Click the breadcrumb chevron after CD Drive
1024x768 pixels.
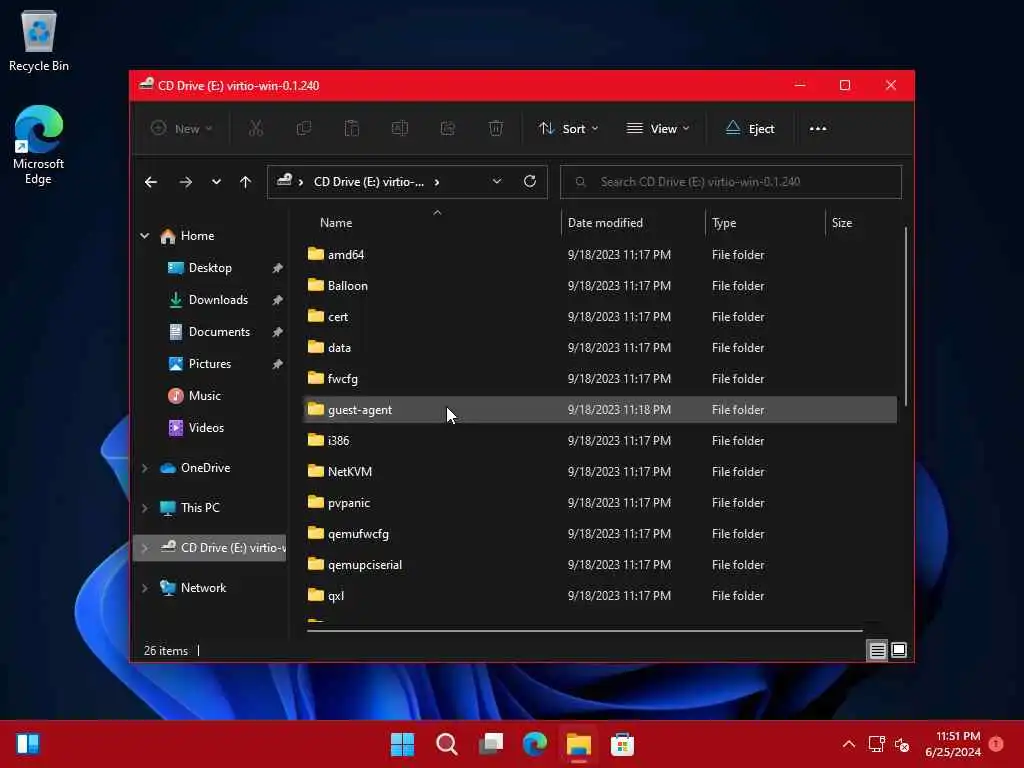pyautogui.click(x=437, y=182)
